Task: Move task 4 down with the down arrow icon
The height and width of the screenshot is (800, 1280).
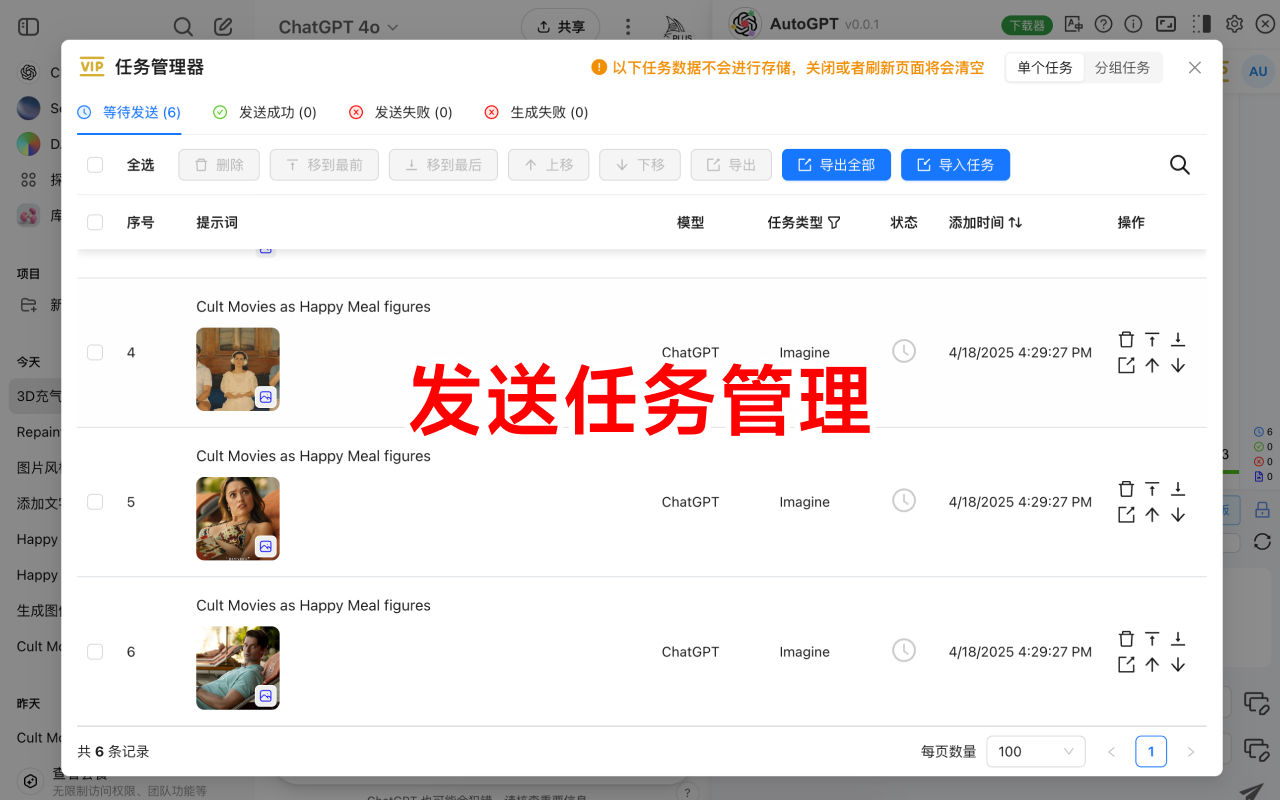Action: [x=1178, y=364]
